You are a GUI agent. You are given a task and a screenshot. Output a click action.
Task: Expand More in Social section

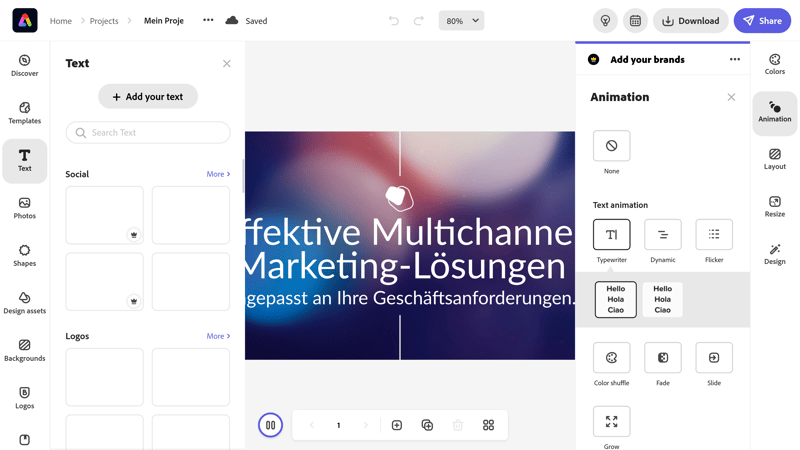point(218,174)
